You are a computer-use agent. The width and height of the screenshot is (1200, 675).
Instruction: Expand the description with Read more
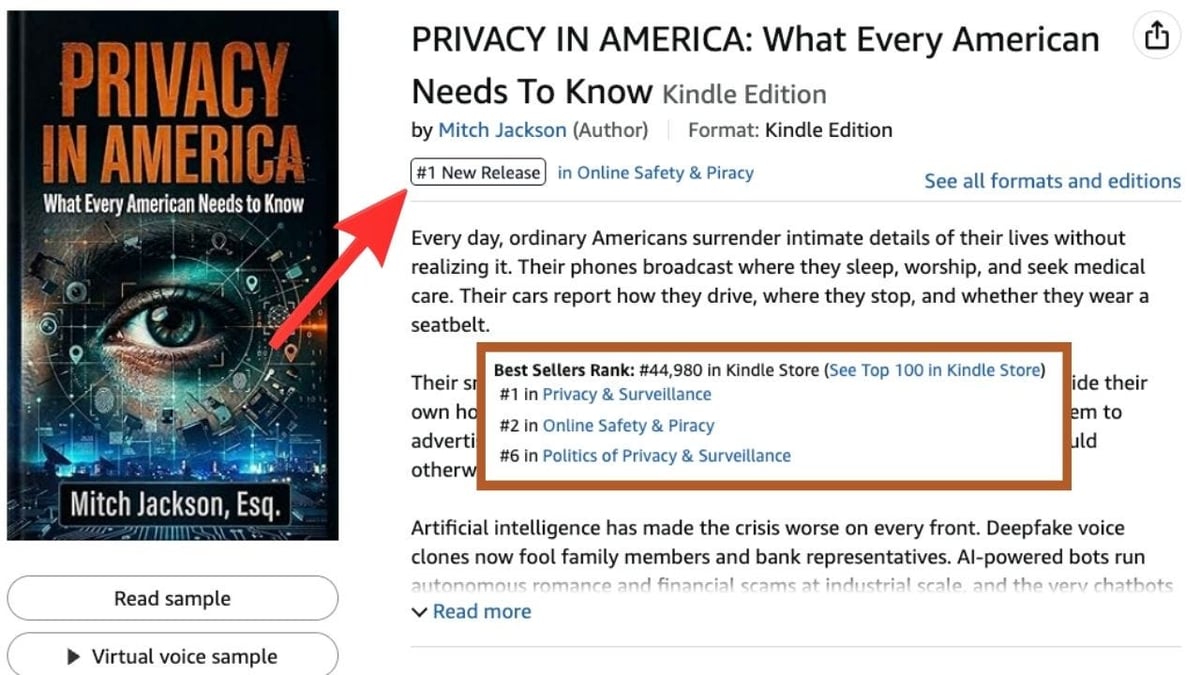click(472, 611)
